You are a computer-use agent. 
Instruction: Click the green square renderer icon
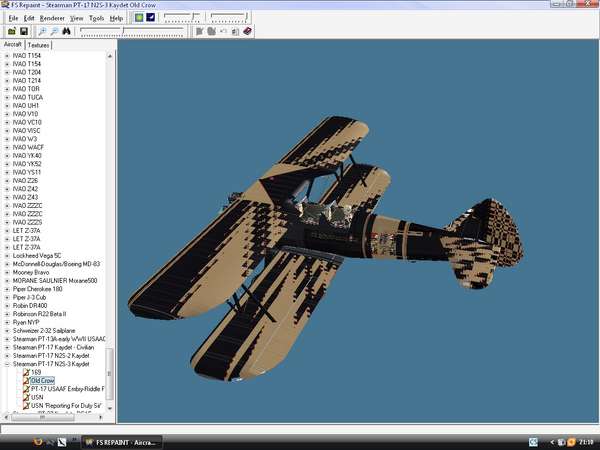tap(139, 17)
